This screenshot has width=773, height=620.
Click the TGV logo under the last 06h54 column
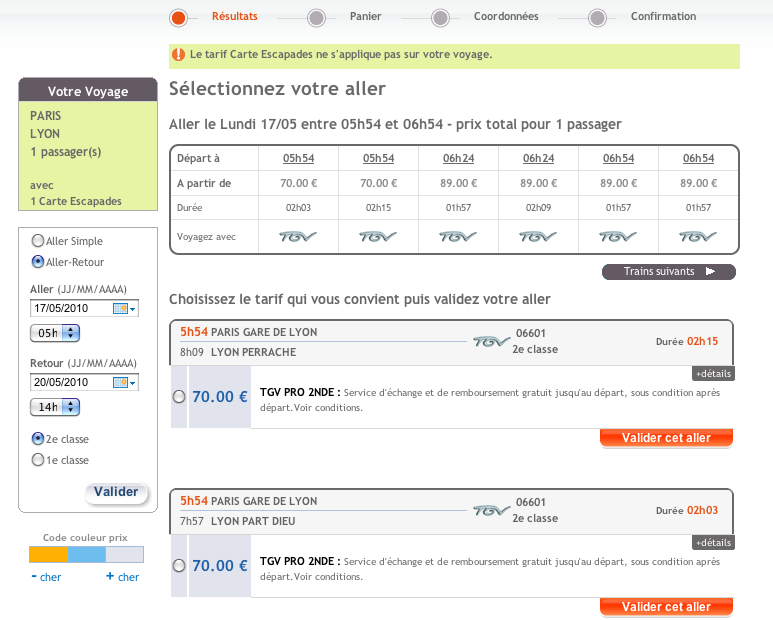click(698, 237)
